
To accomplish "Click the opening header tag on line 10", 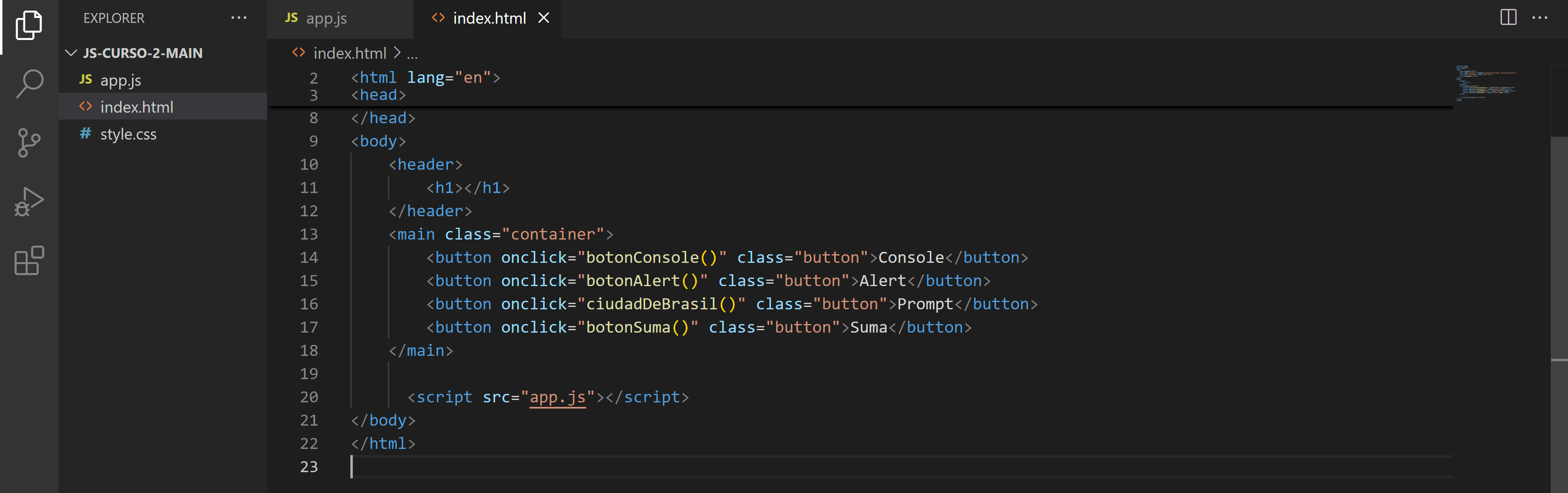I will click(425, 164).
